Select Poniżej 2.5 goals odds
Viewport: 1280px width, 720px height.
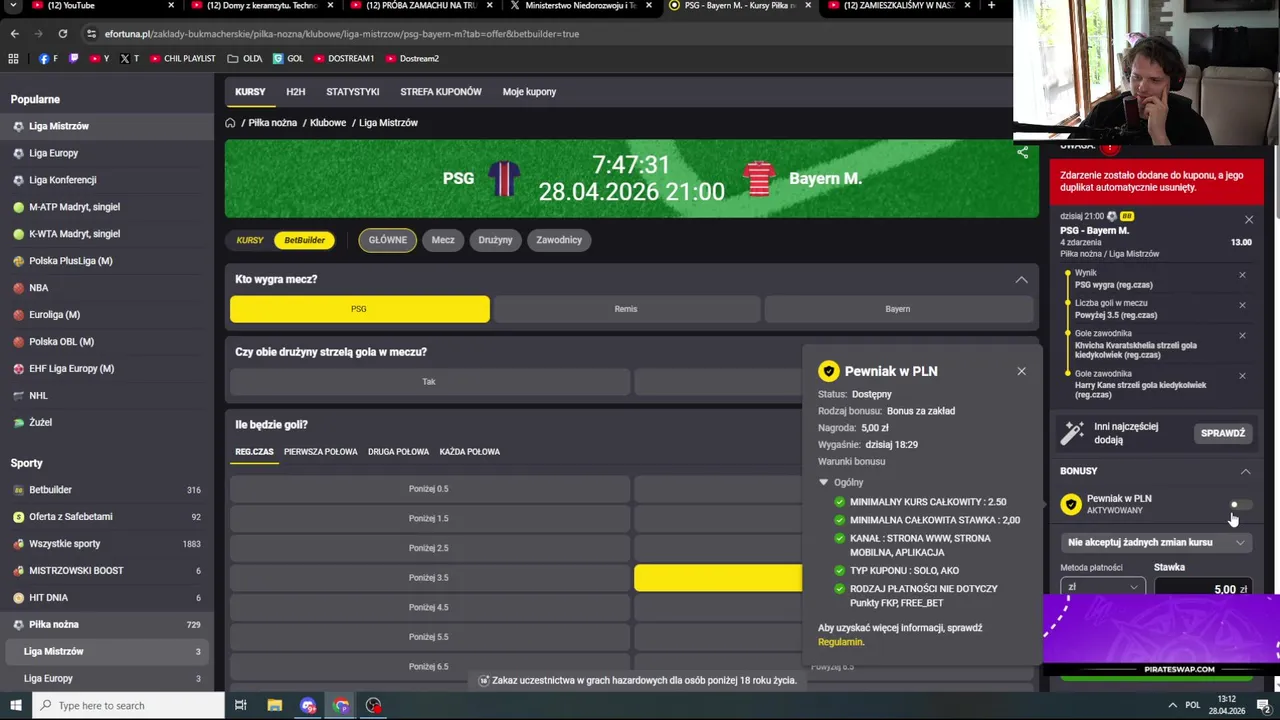[x=430, y=548]
